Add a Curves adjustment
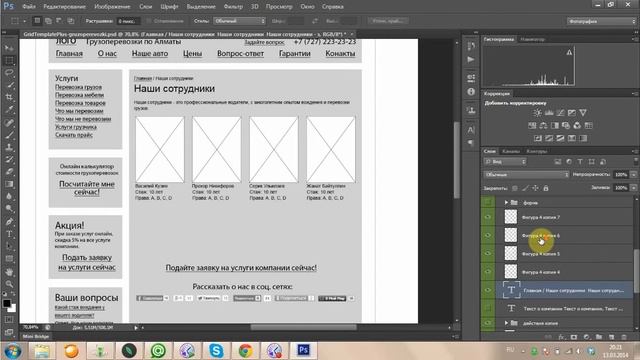The height and width of the screenshot is (360, 640). point(560,113)
